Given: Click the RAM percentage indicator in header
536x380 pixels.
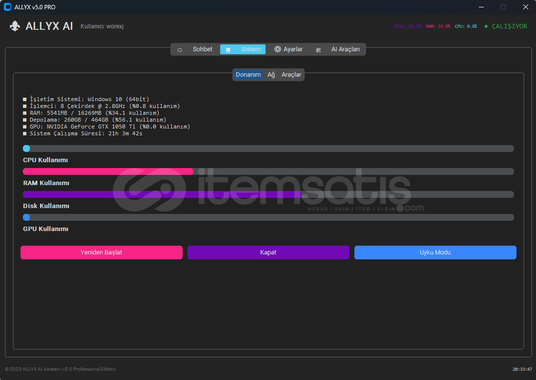Looking at the screenshot, I should point(438,26).
